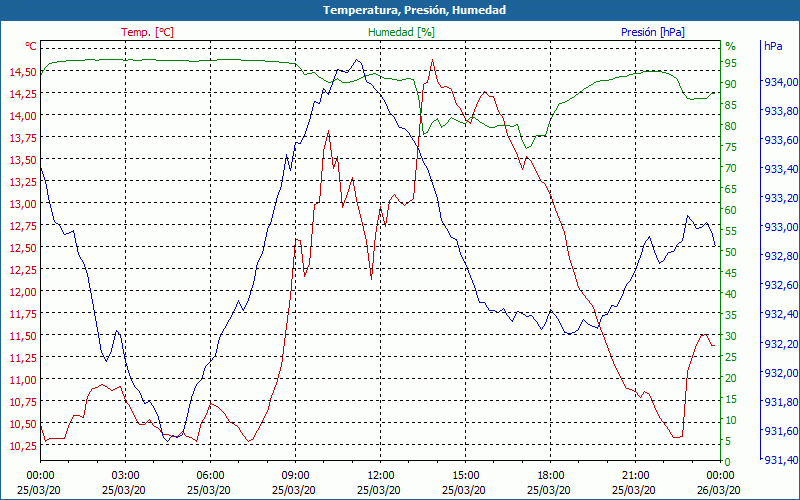
Task: Click the 06:00 time axis label
Action: (x=210, y=476)
